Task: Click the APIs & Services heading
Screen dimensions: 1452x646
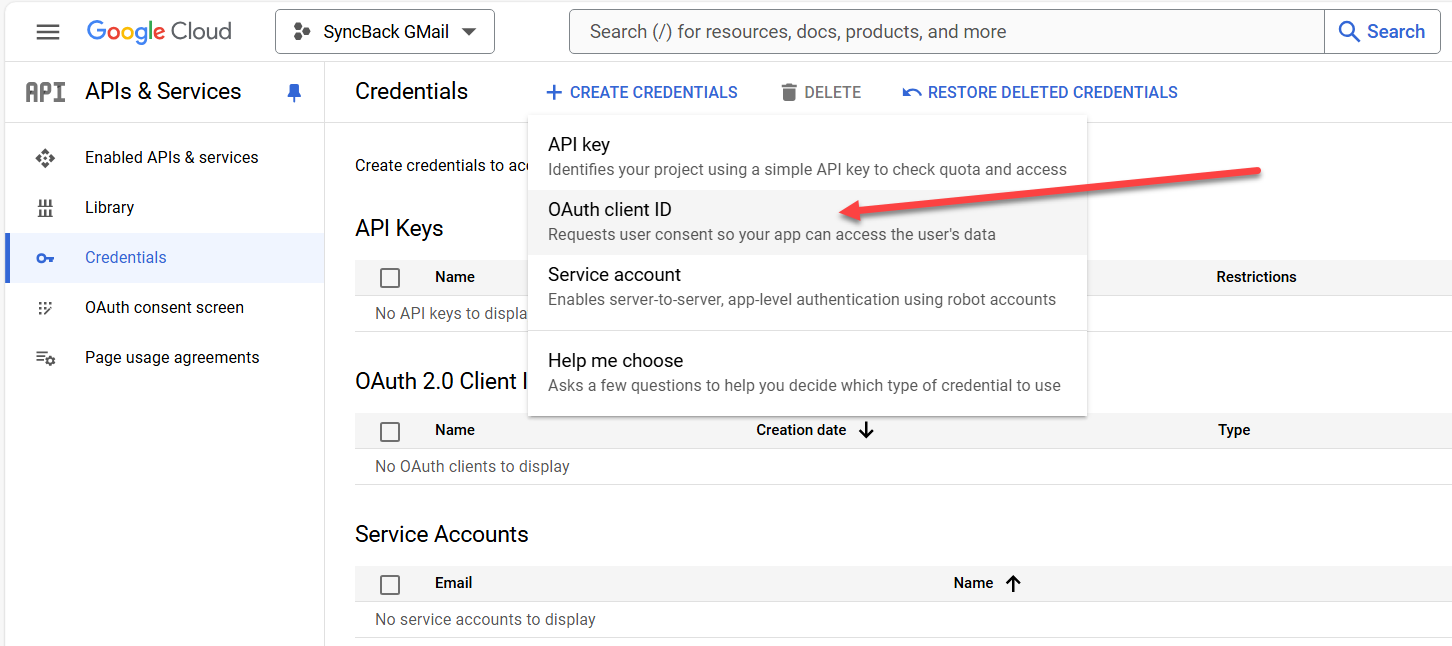Action: [163, 91]
